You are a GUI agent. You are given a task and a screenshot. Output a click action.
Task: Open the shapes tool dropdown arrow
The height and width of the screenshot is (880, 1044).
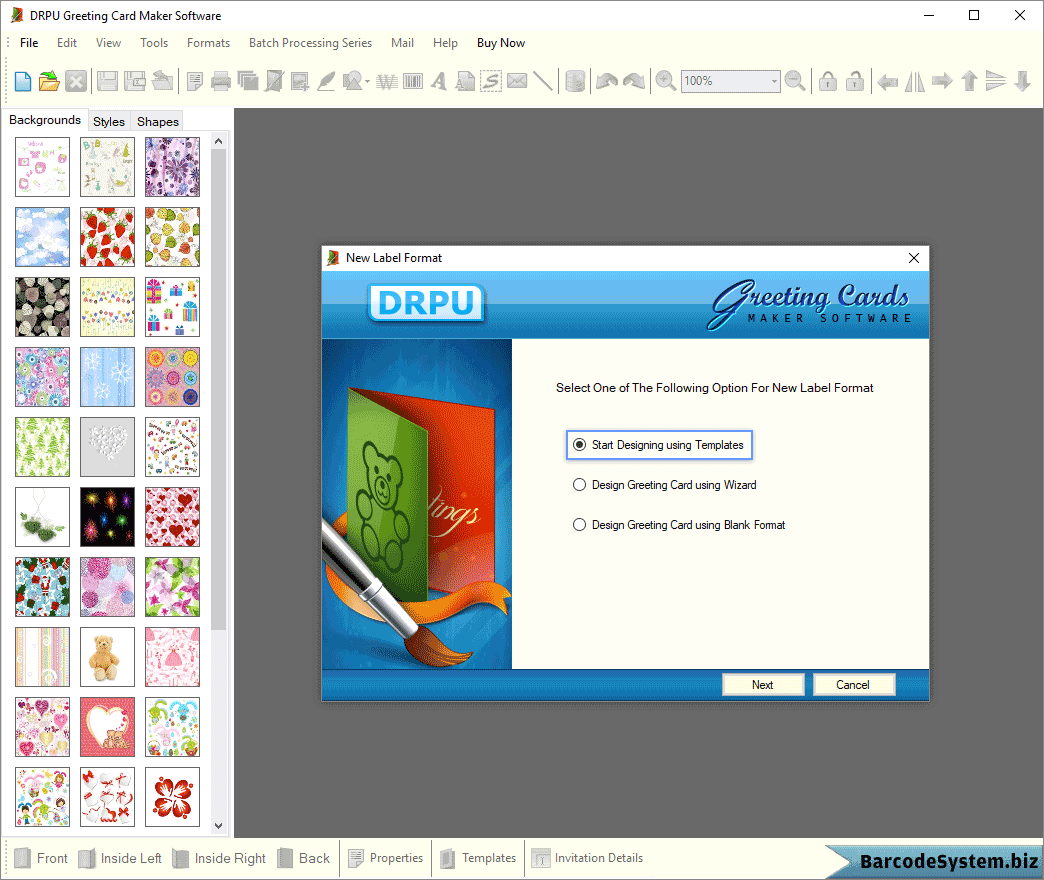[x=368, y=81]
